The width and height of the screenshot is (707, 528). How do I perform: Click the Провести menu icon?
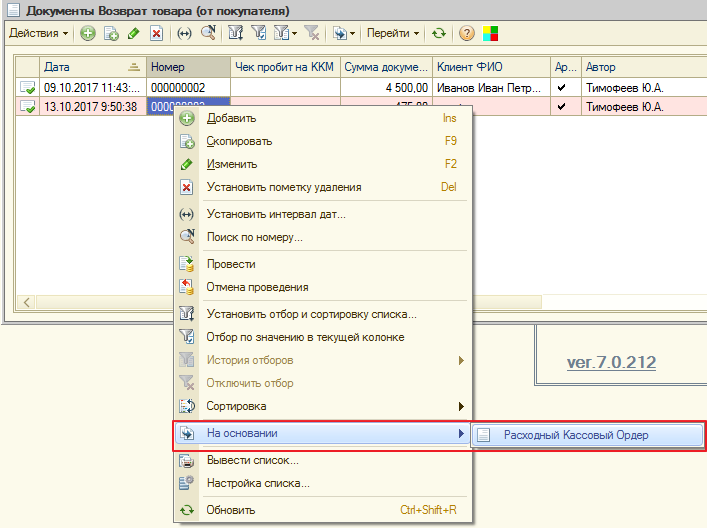(x=186, y=264)
